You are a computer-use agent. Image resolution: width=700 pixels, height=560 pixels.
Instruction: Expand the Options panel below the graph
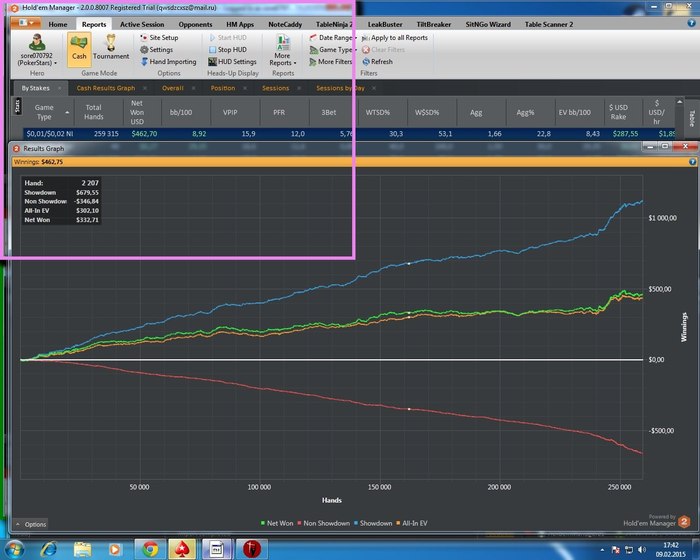pyautogui.click(x=31, y=524)
